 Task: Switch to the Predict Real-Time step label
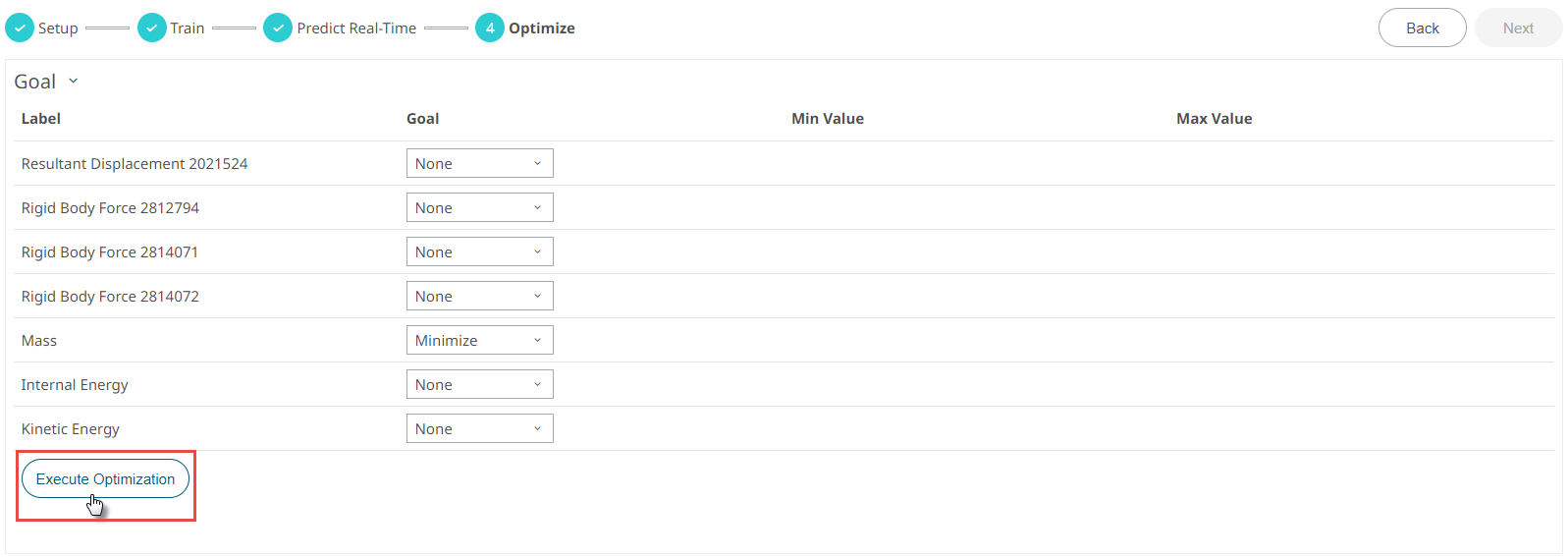click(356, 28)
